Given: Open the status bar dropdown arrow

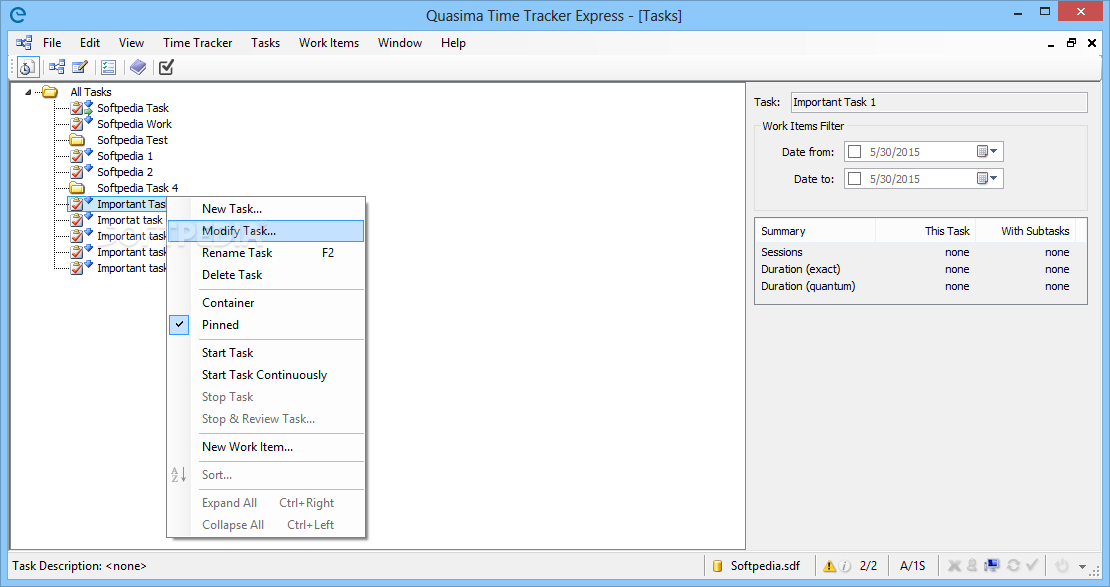Looking at the screenshot, I should [x=1082, y=566].
